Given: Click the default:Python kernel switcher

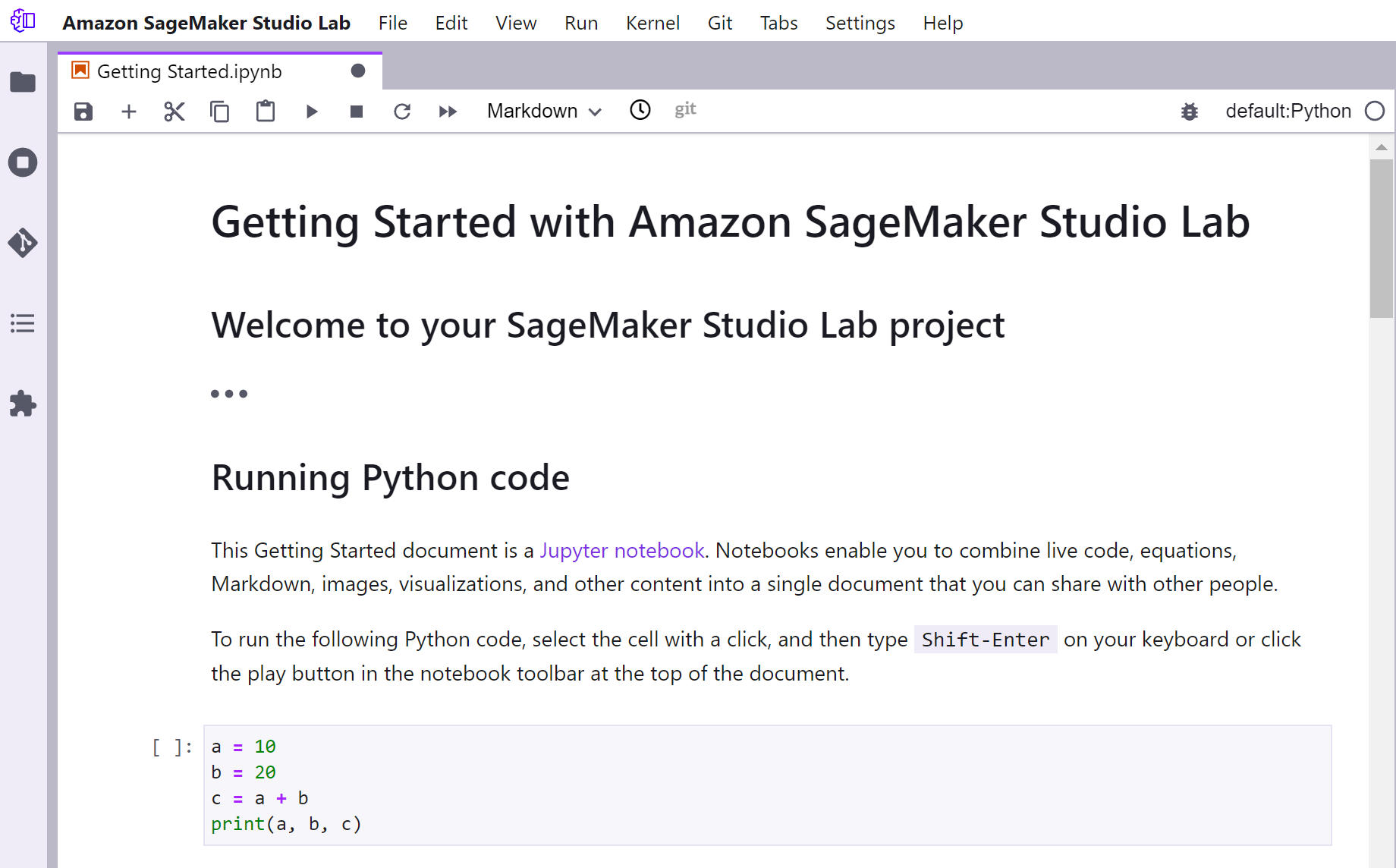Looking at the screenshot, I should (1288, 112).
